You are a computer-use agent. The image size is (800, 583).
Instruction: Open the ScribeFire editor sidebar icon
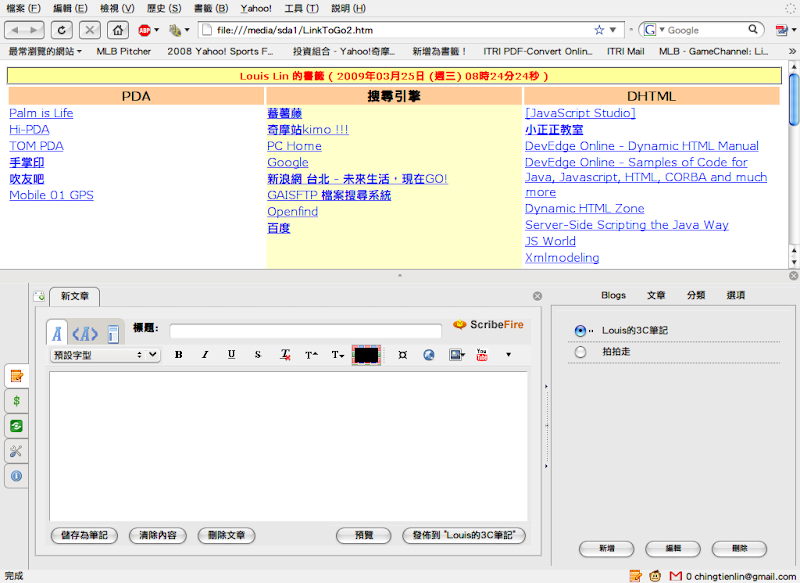coord(16,376)
